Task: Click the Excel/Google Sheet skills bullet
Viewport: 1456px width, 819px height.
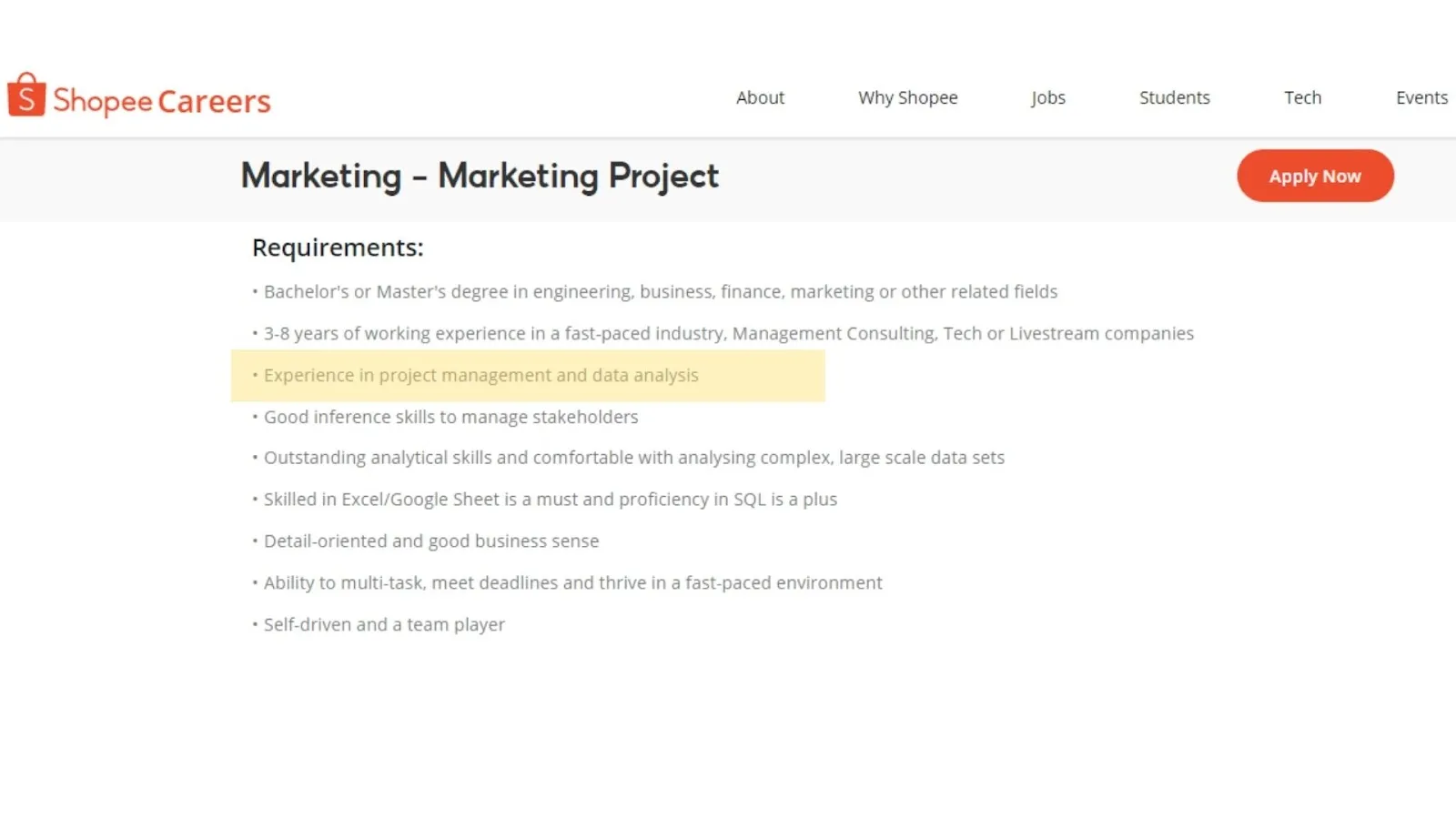Action: click(551, 499)
